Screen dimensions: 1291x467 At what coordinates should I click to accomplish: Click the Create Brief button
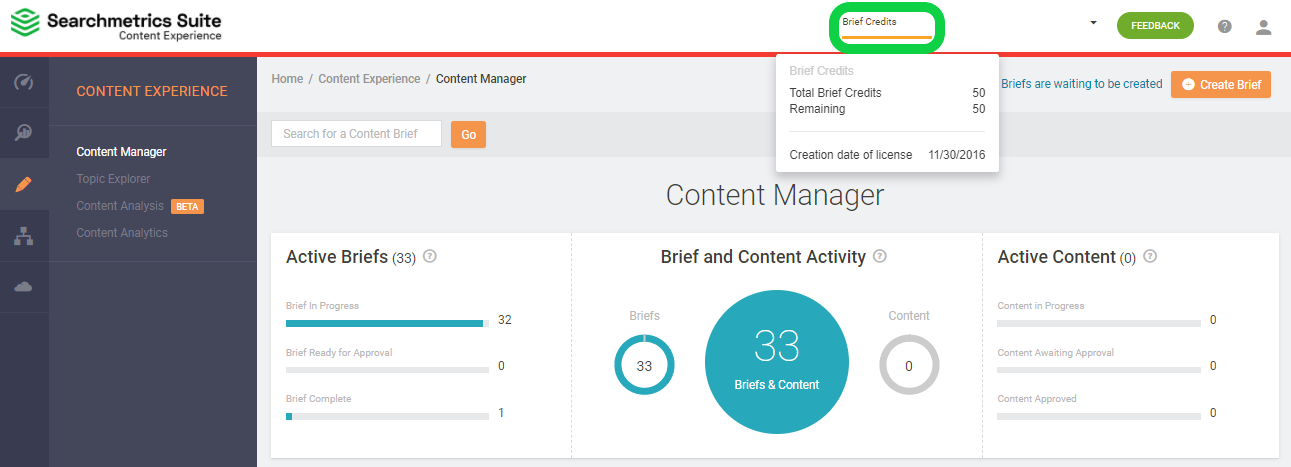[x=1221, y=84]
